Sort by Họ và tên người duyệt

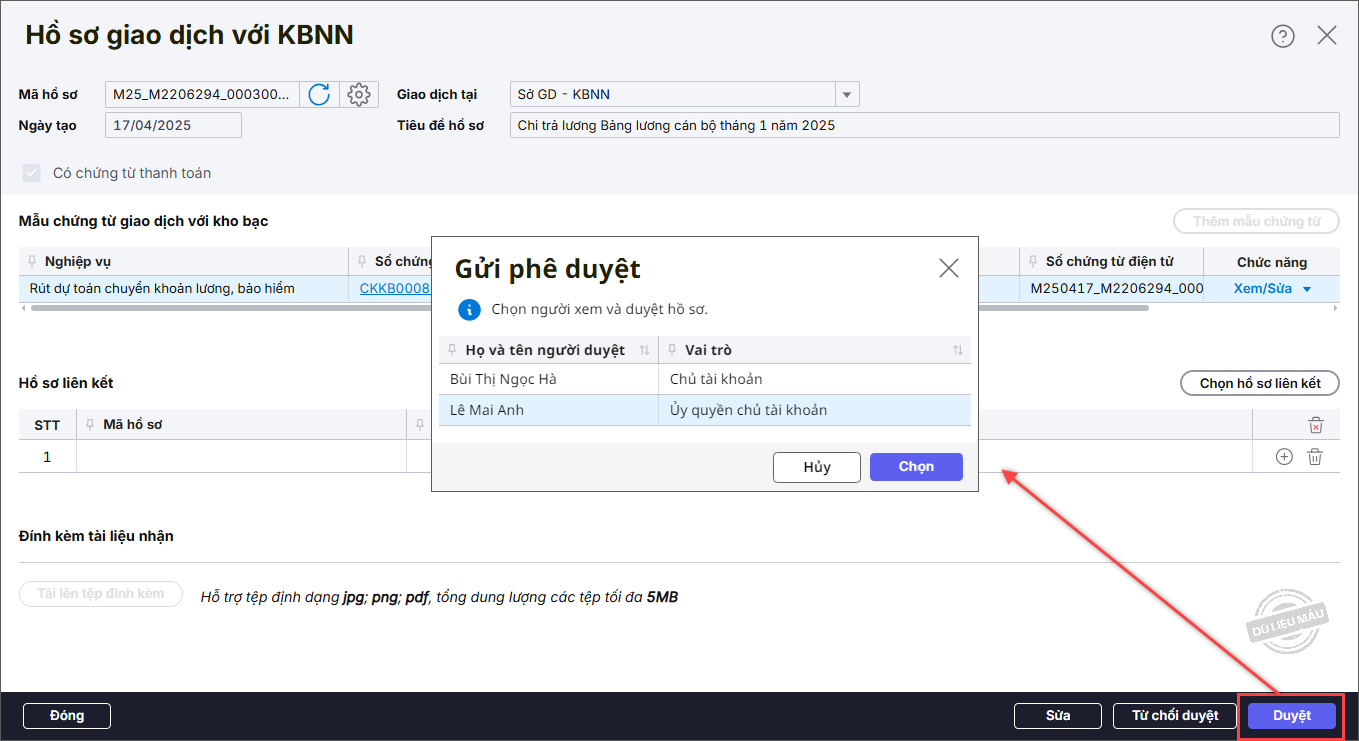coord(644,350)
